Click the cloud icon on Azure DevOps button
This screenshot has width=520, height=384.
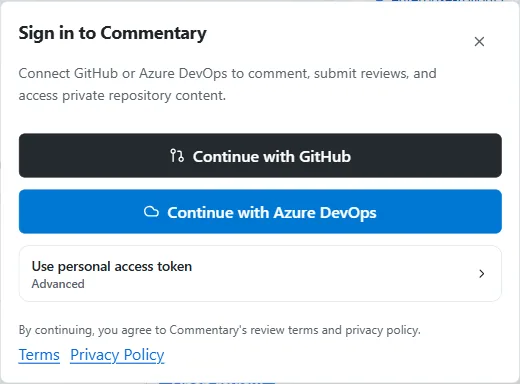coord(151,212)
